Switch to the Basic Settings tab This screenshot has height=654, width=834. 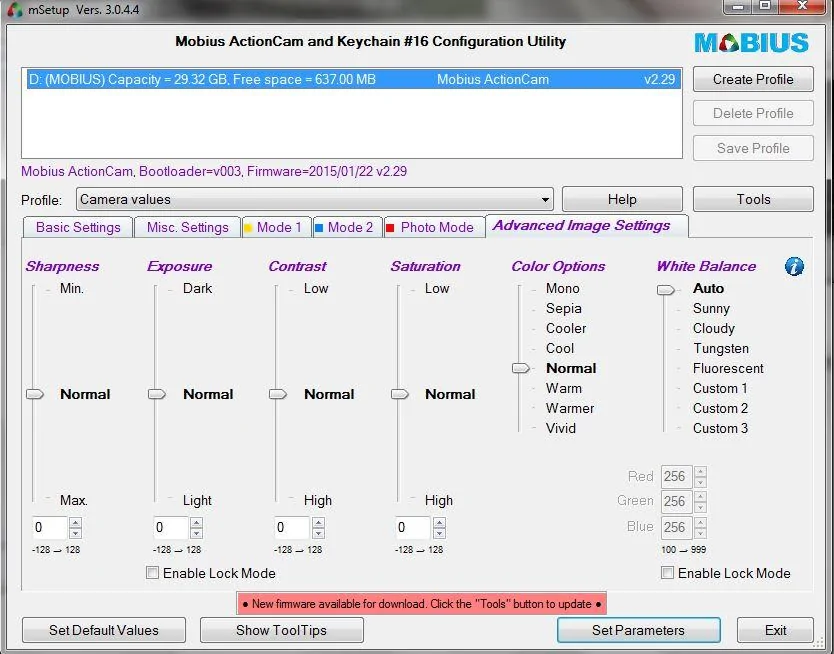click(x=78, y=227)
